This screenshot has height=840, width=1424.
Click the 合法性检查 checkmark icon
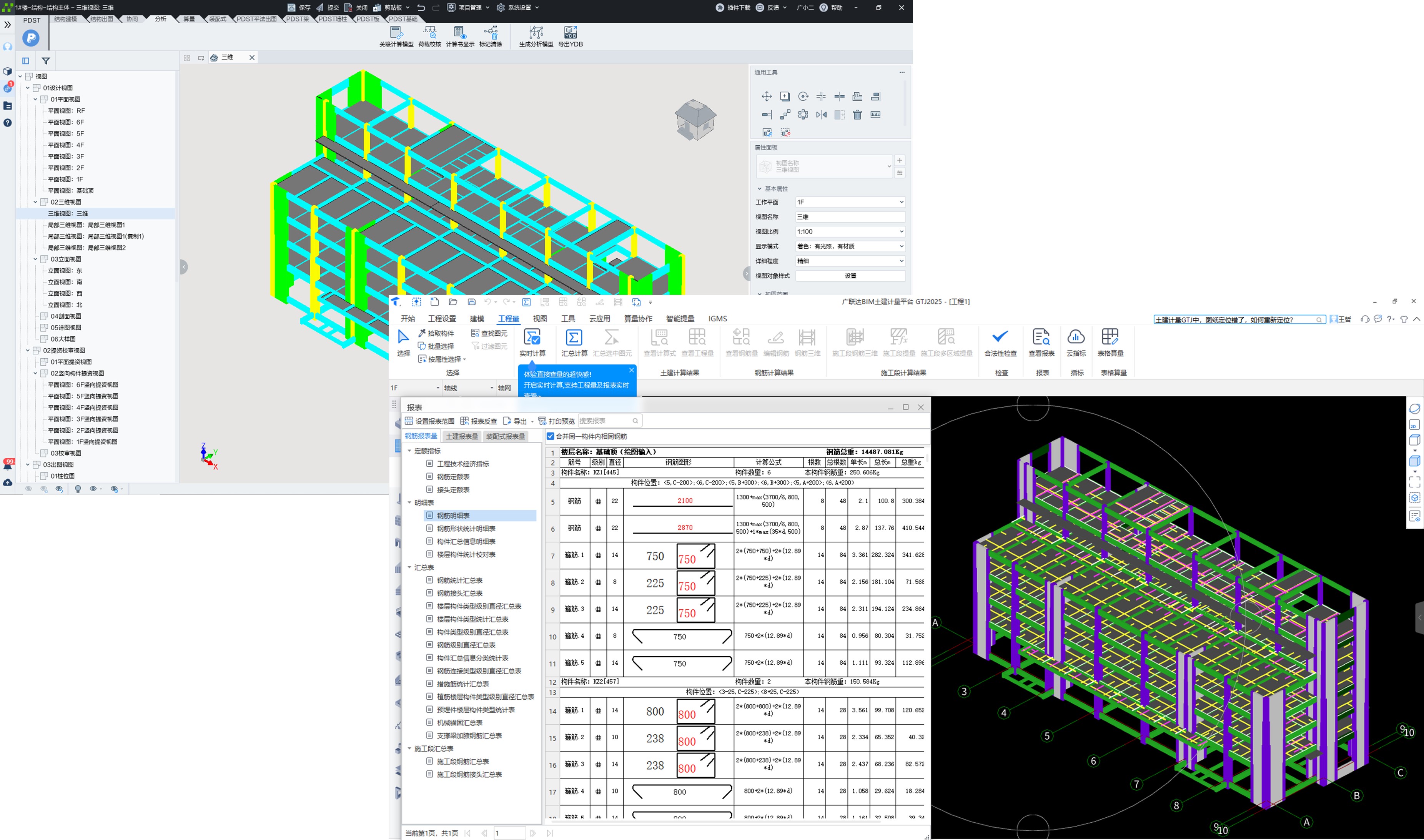tap(1000, 338)
